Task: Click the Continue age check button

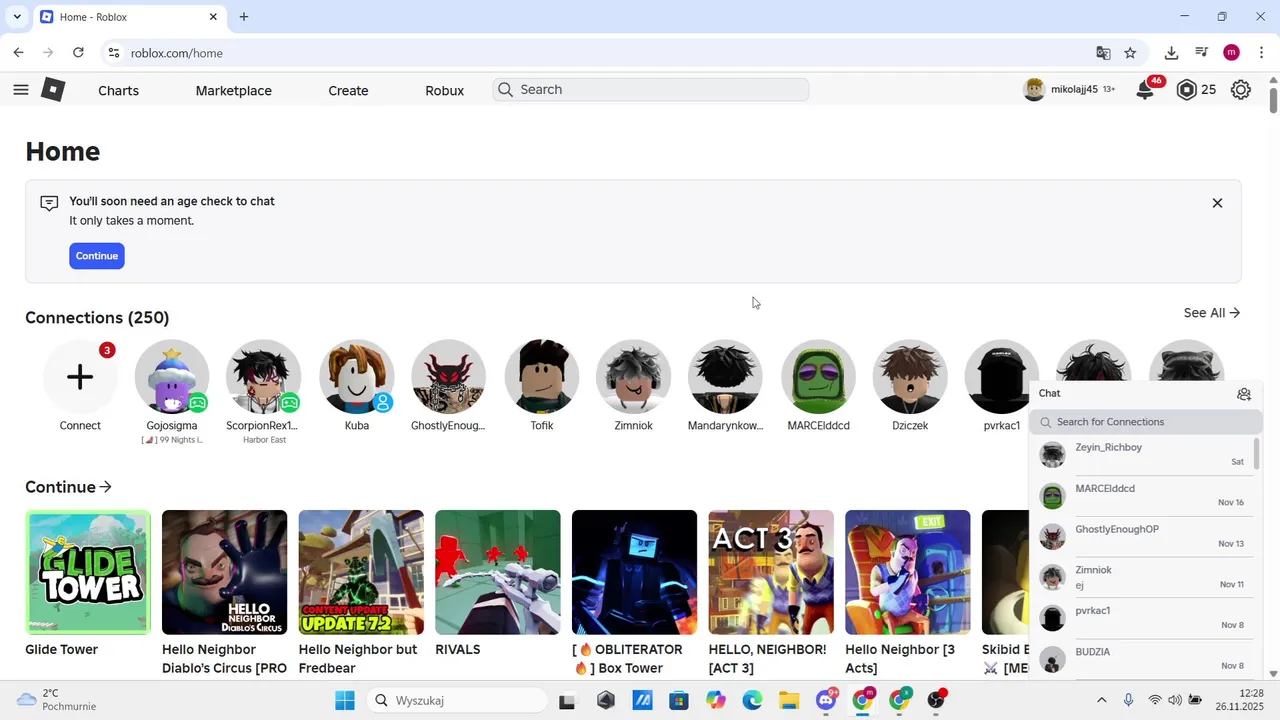Action: pos(97,256)
